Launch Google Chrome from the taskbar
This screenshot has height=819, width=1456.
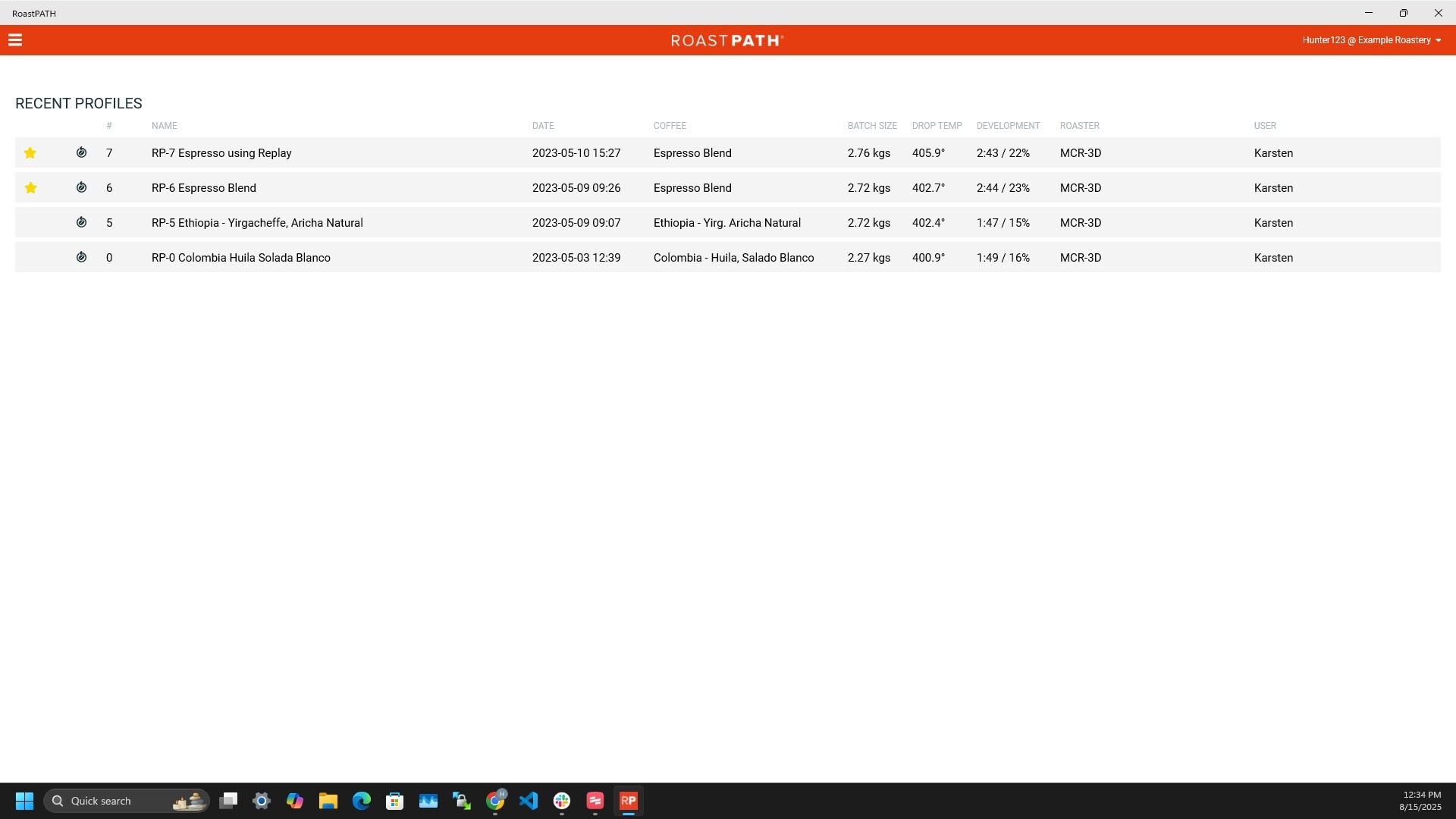click(495, 801)
